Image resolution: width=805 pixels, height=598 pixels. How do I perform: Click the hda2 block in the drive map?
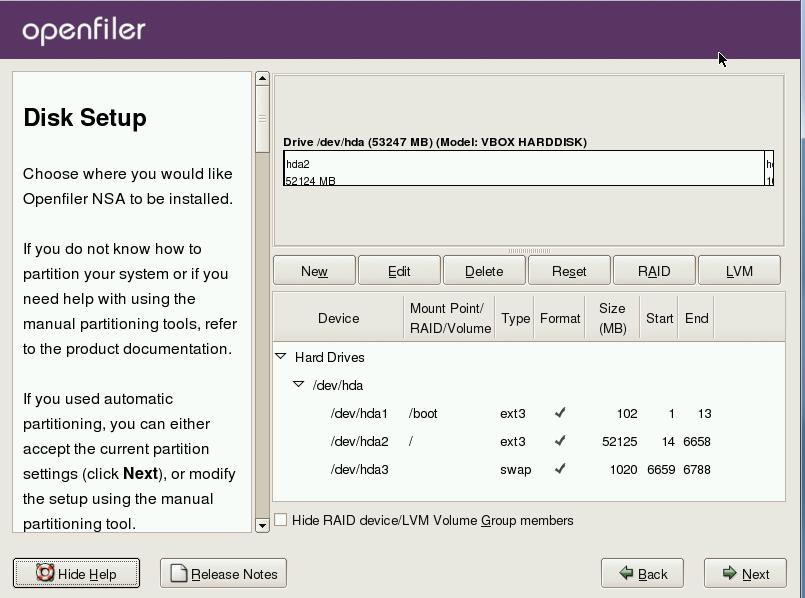[522, 168]
